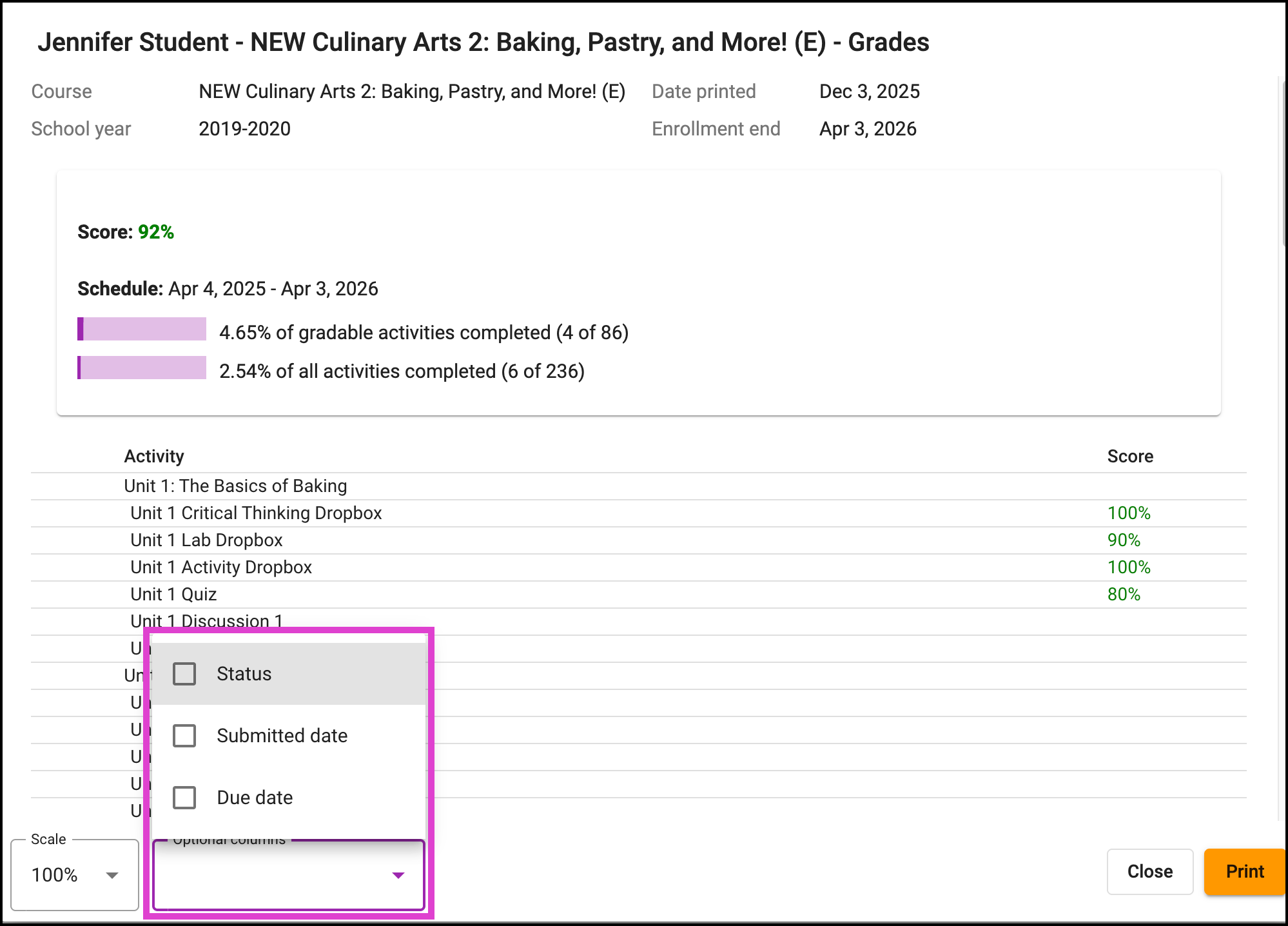
Task: Click the 2019-2020 school year value
Action: pyautogui.click(x=244, y=129)
